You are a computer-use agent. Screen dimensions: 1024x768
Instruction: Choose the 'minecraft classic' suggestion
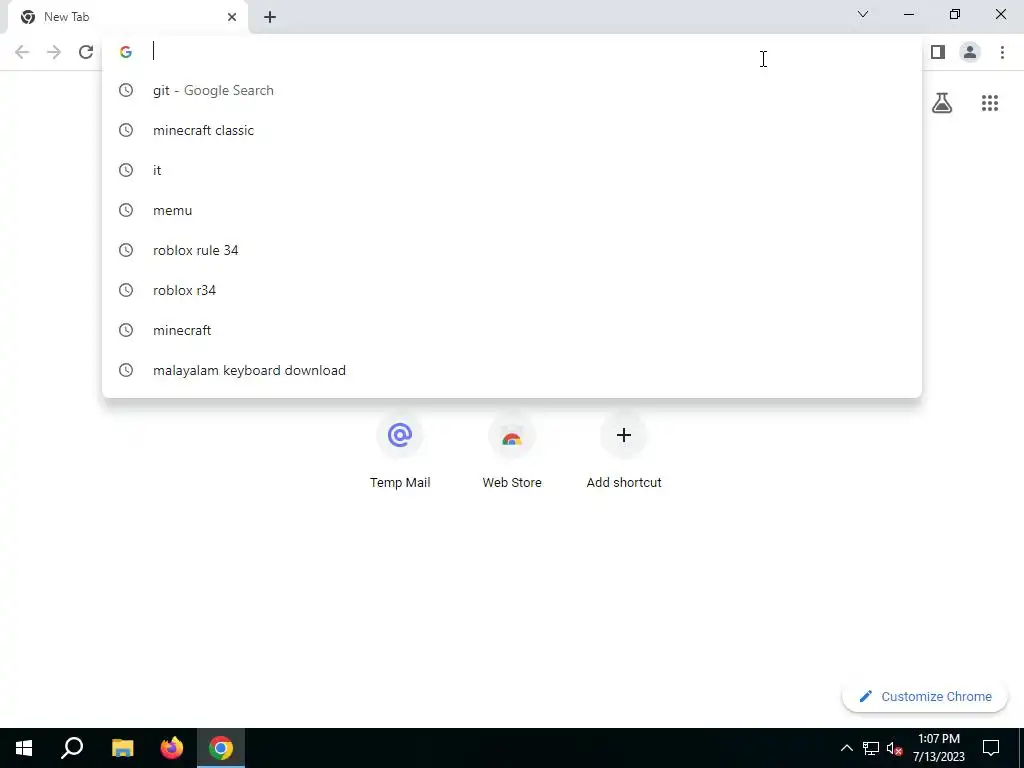pyautogui.click(x=512, y=130)
